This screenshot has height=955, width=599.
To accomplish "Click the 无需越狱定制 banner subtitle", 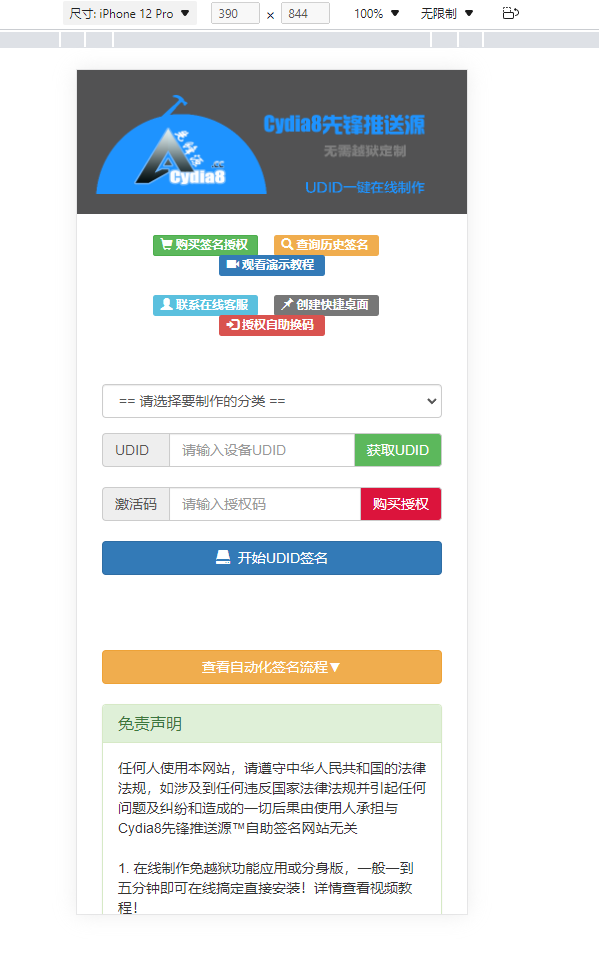I will pos(364,151).
